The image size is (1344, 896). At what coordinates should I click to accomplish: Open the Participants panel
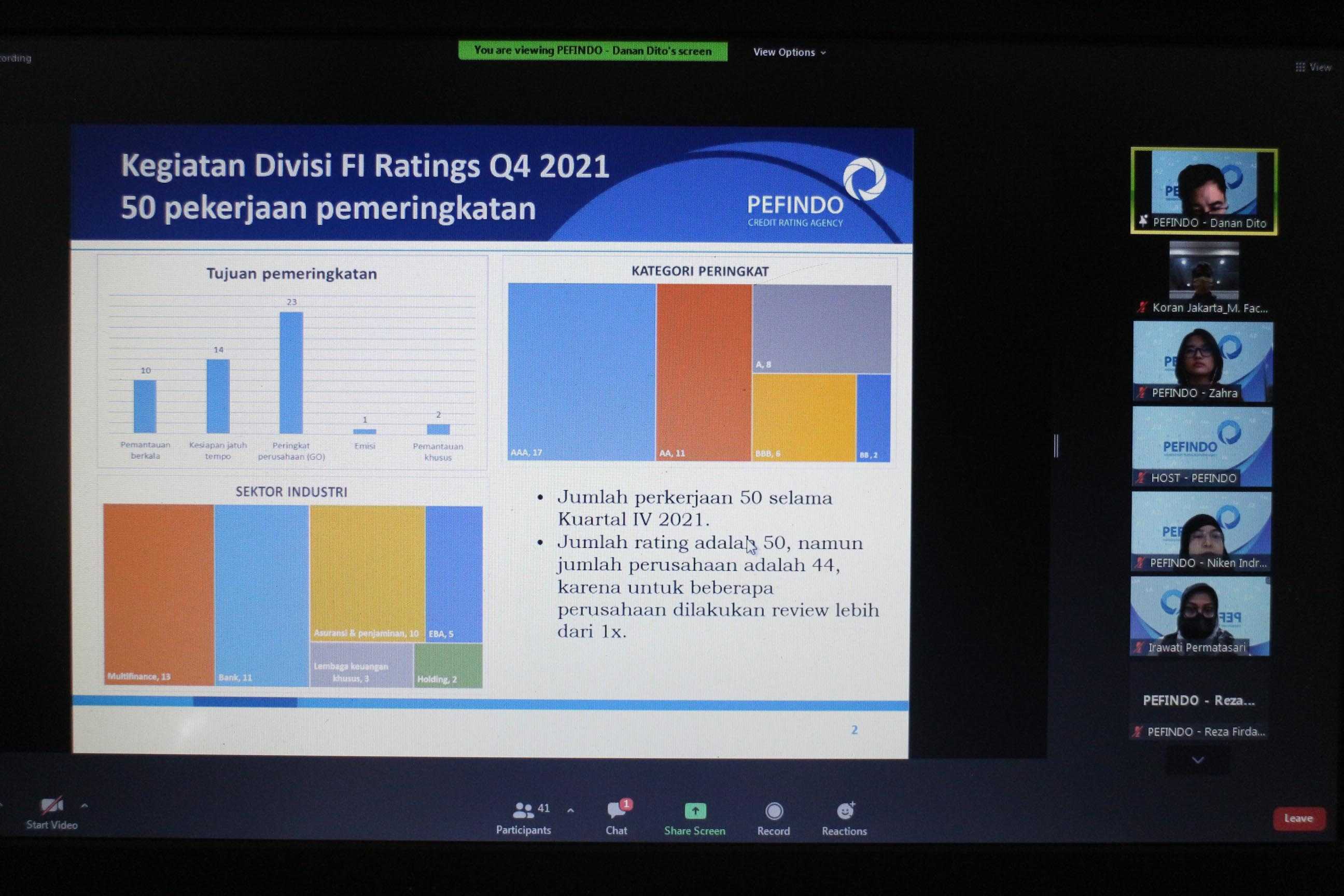[523, 818]
